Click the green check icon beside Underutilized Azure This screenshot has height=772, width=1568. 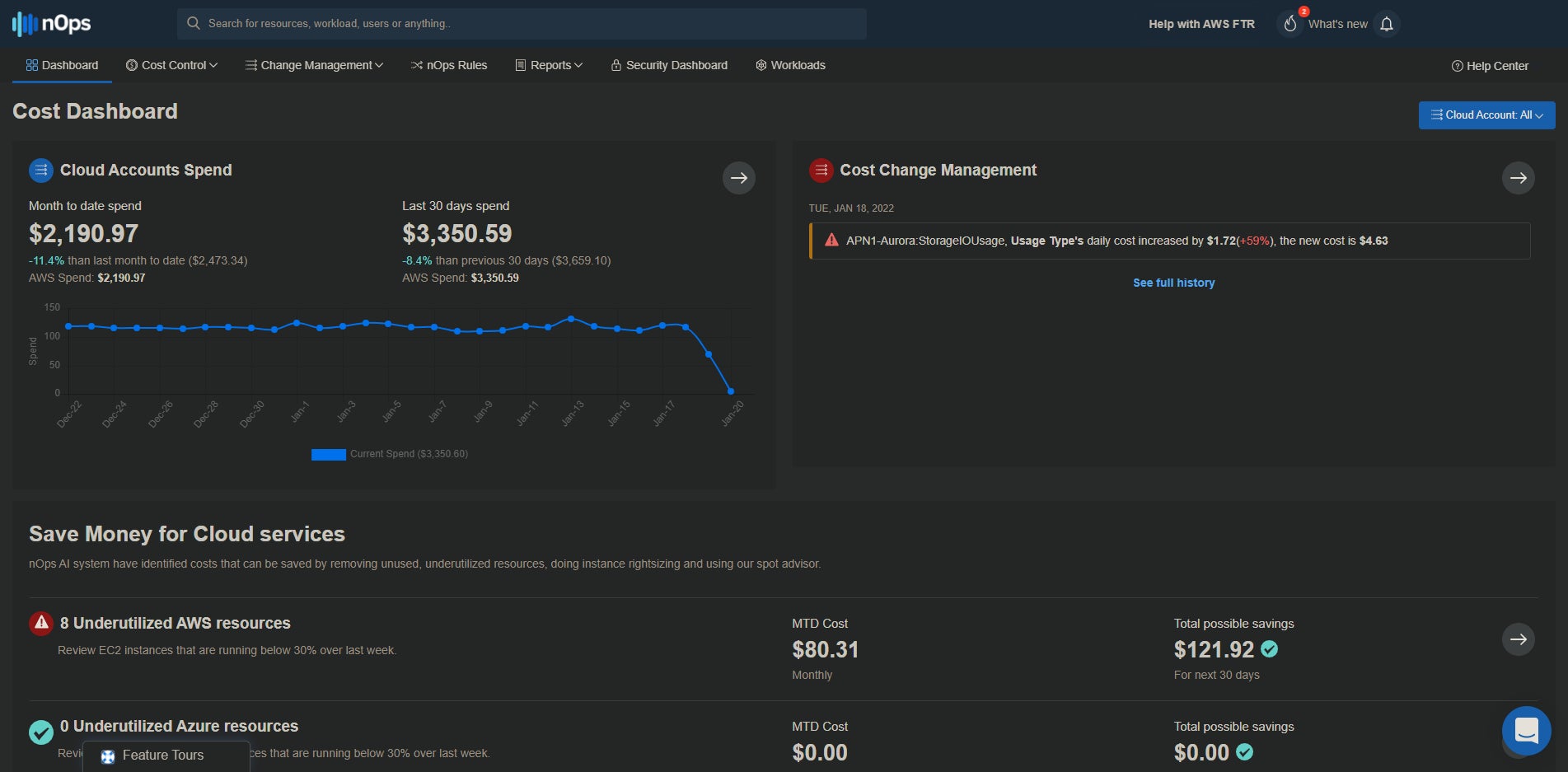[x=41, y=732]
